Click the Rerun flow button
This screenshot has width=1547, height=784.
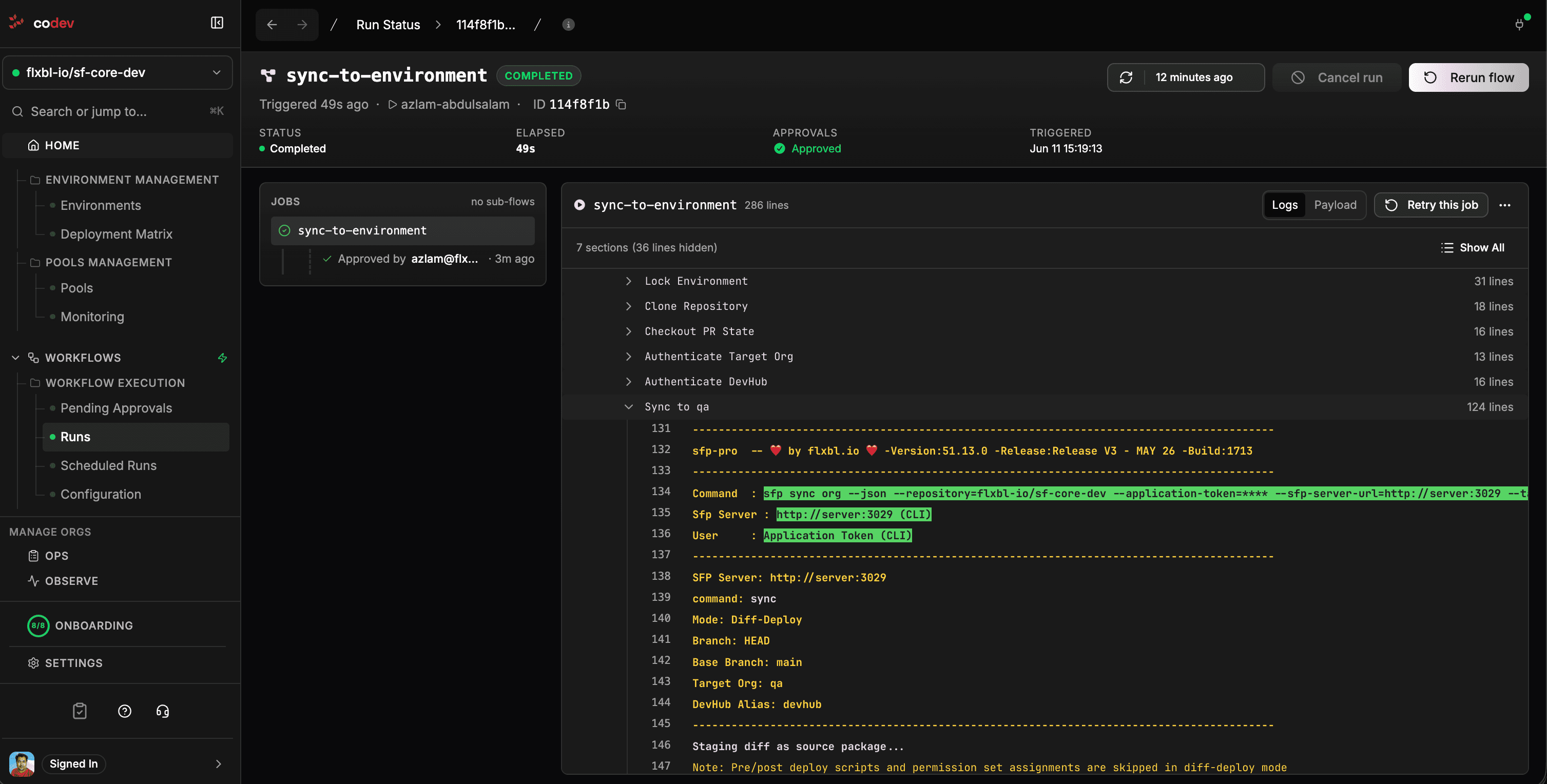tap(1468, 77)
